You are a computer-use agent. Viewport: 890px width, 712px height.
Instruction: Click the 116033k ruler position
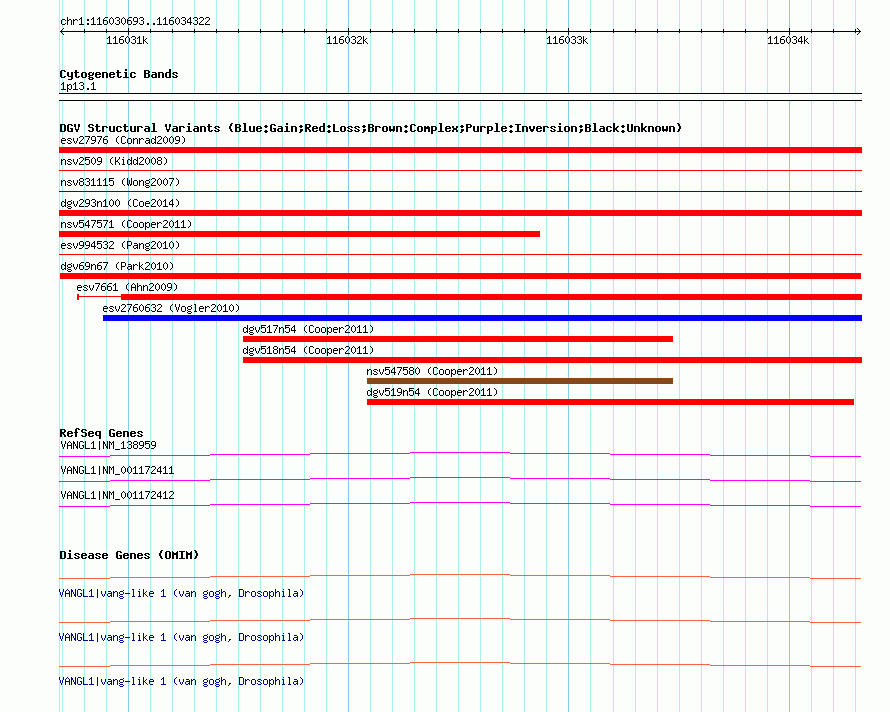(x=568, y=40)
